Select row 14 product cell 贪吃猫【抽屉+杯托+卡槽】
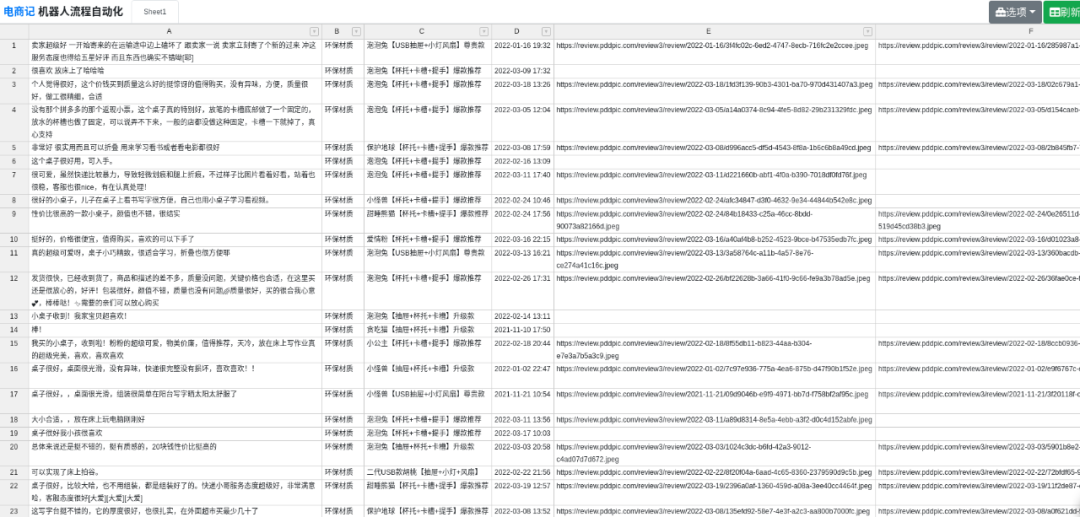This screenshot has height=517, width=1080. (x=428, y=329)
